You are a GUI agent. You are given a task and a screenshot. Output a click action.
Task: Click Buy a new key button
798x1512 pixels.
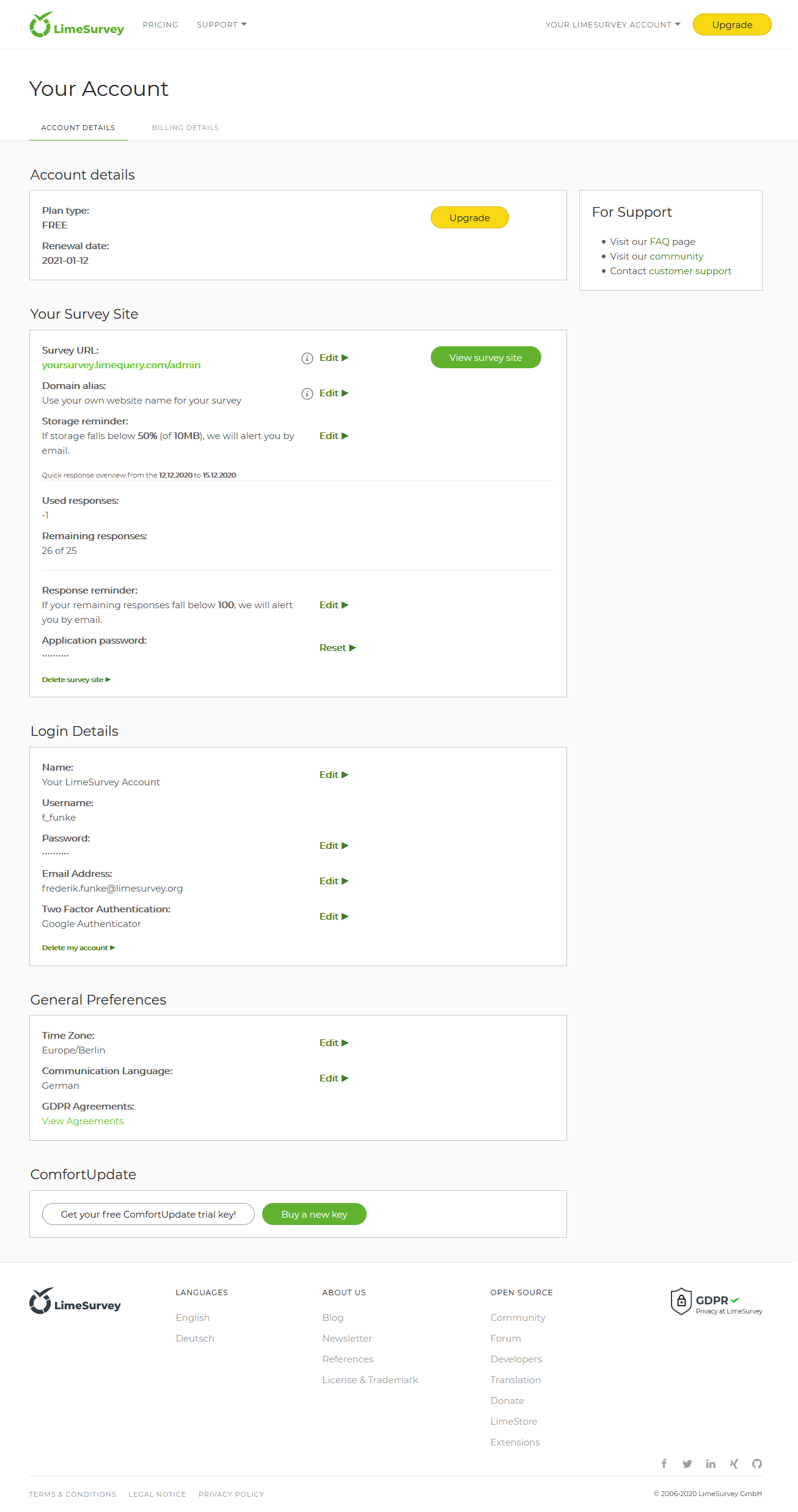pyautogui.click(x=314, y=1214)
